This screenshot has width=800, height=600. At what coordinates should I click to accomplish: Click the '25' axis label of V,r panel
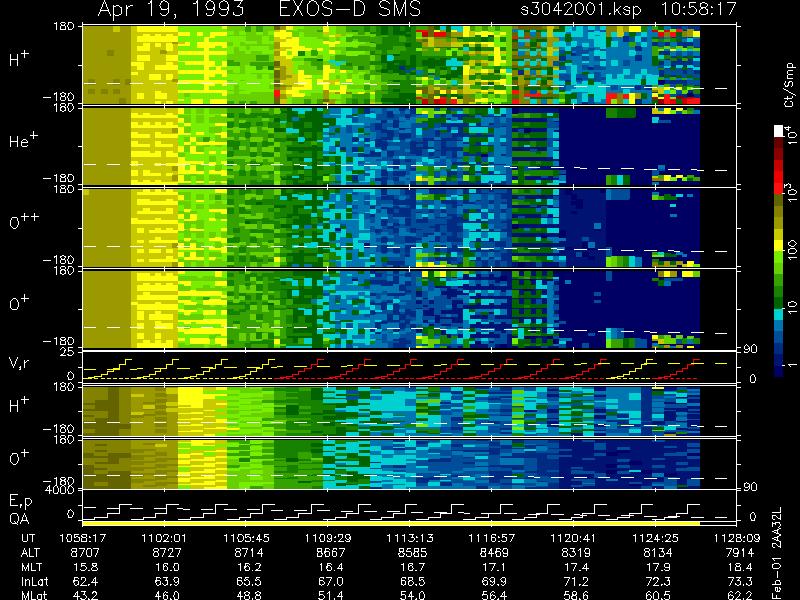(68, 353)
